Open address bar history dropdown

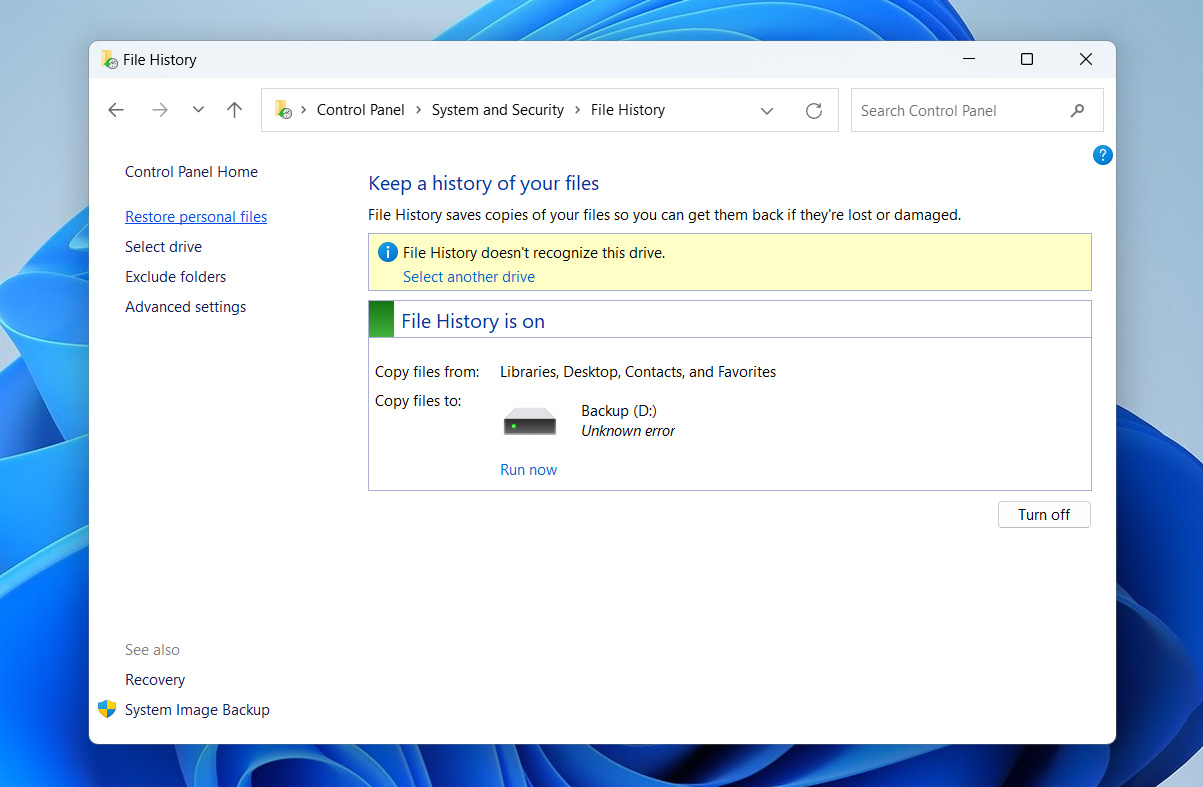pos(767,111)
